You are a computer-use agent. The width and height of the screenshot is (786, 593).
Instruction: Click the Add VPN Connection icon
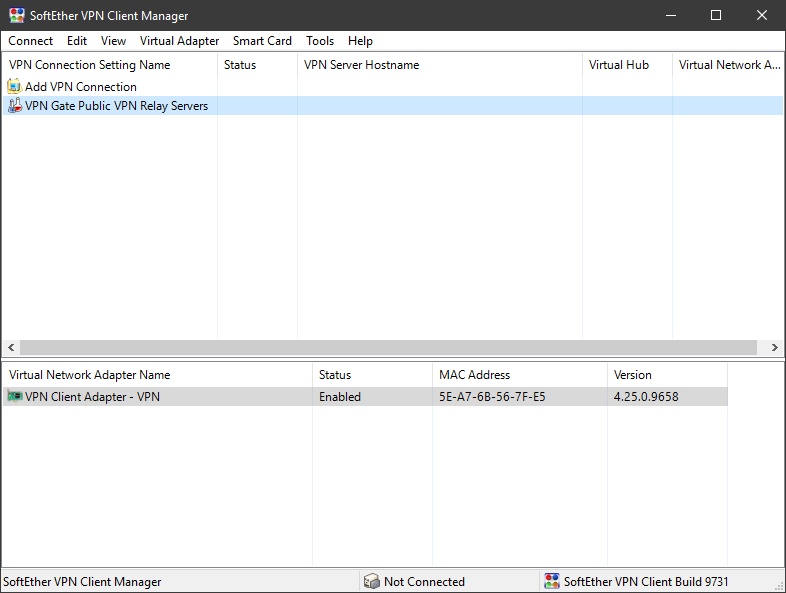tap(15, 86)
